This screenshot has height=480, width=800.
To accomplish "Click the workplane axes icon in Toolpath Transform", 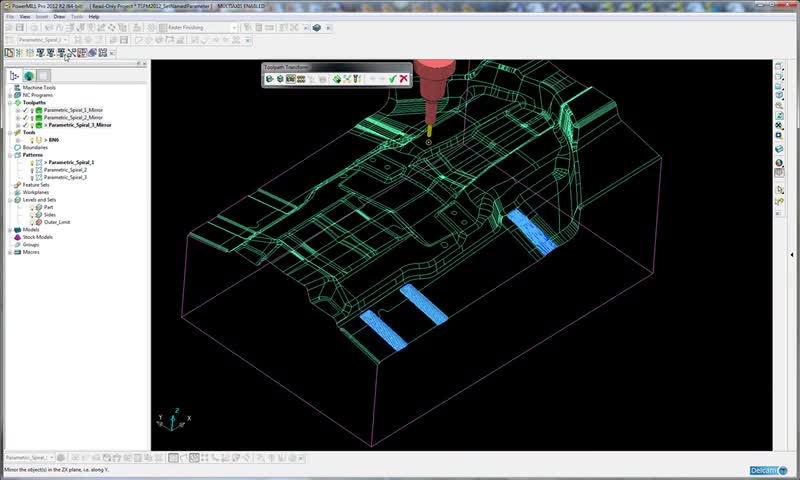I will (x=347, y=79).
